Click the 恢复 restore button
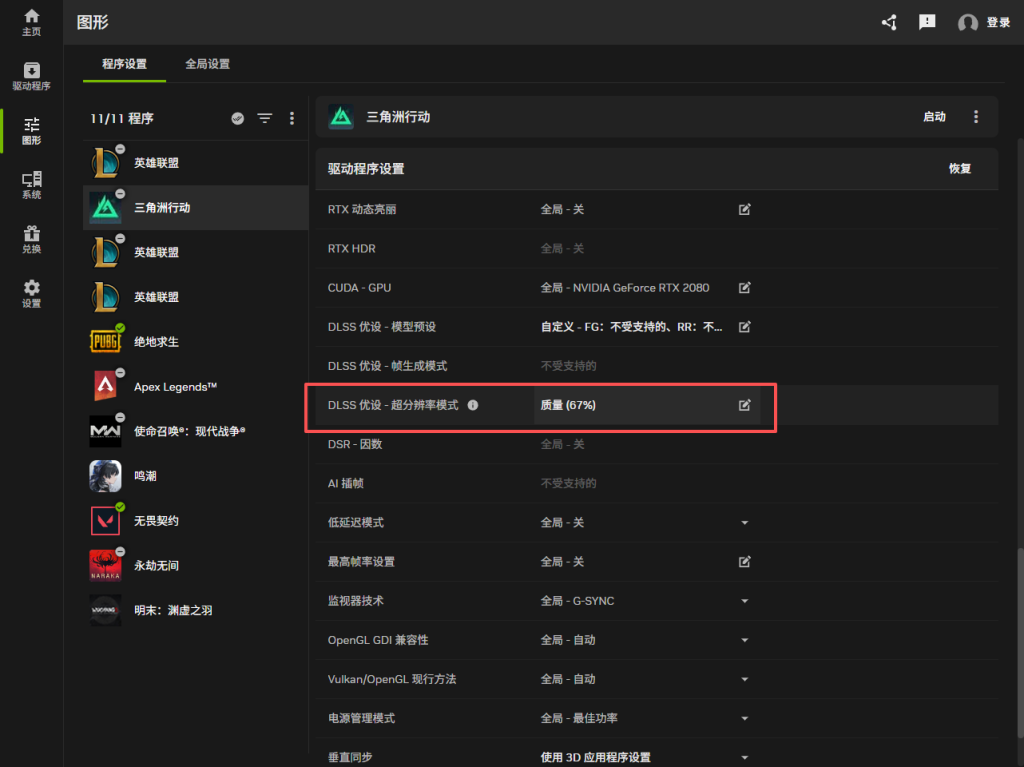Viewport: 1024px width, 767px height. click(959, 169)
